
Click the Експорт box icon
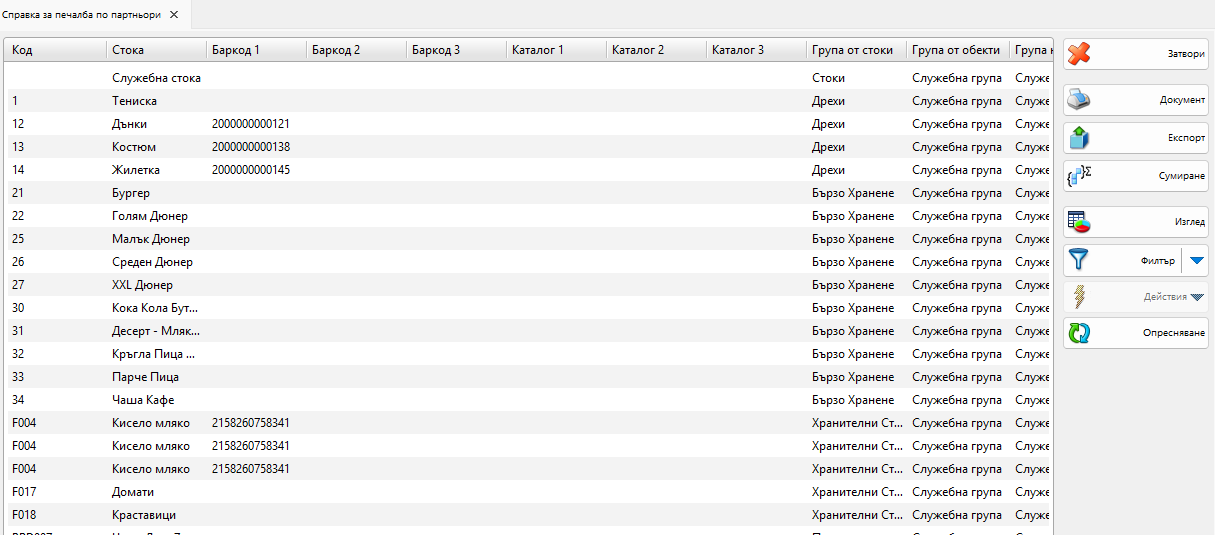click(1079, 138)
